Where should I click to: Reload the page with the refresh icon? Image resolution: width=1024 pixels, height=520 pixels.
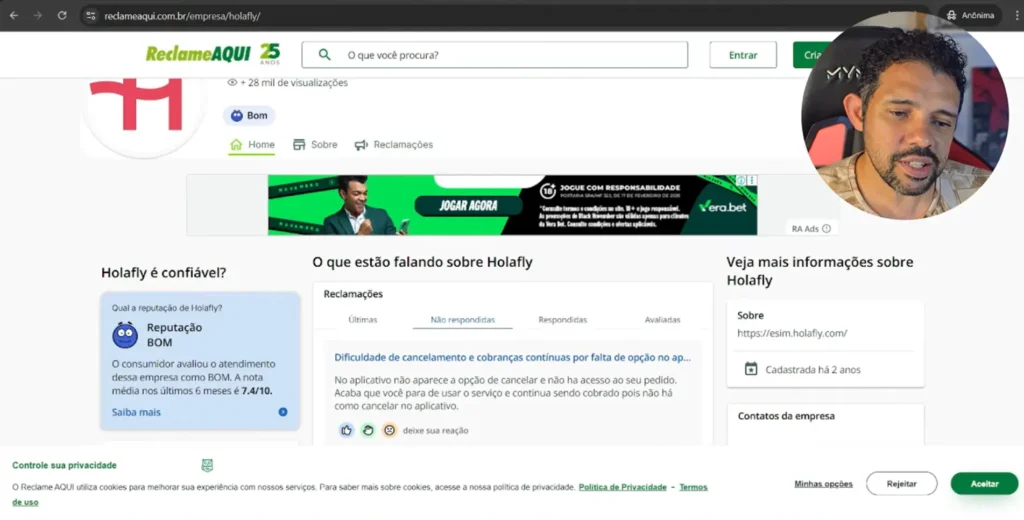(x=61, y=15)
